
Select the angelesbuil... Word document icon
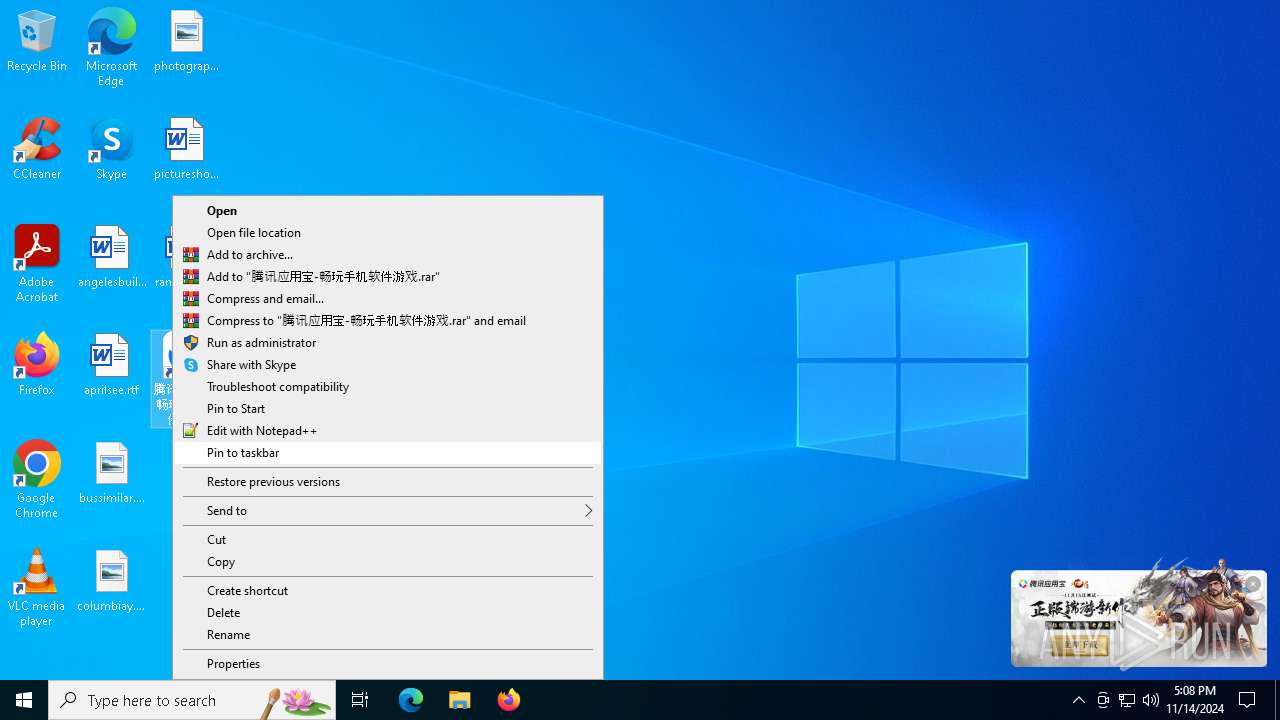pyautogui.click(x=111, y=257)
